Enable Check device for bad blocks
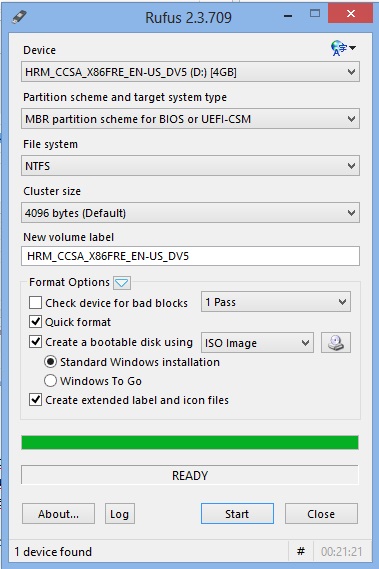Image resolution: width=379 pixels, height=569 pixels. 35,303
